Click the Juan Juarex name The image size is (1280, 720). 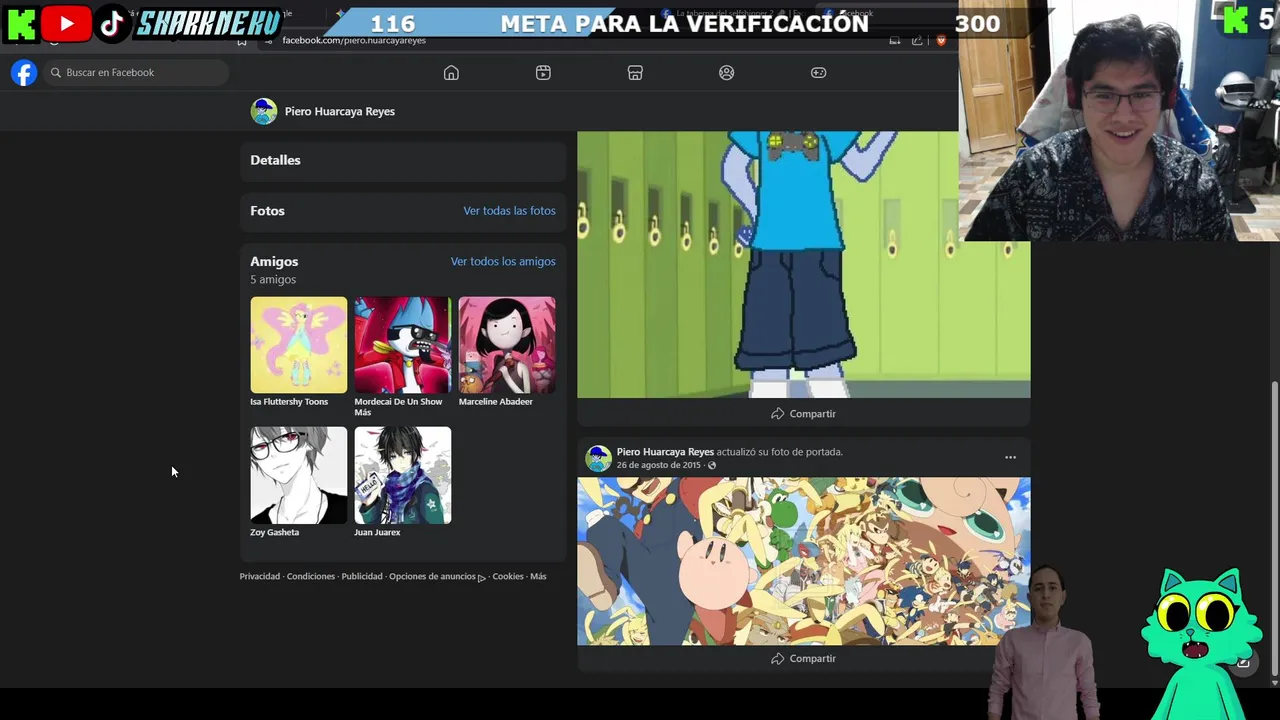[377, 532]
